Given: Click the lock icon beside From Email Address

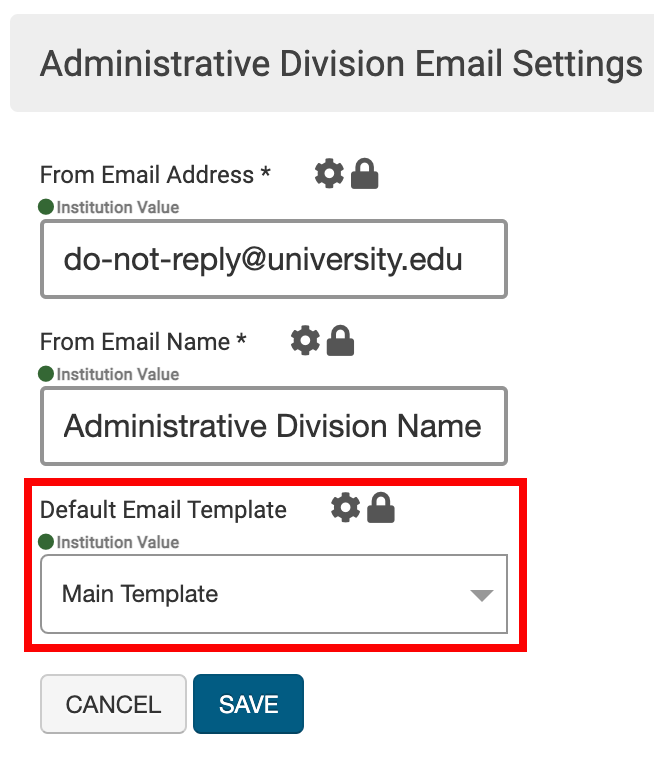Looking at the screenshot, I should click(x=365, y=176).
